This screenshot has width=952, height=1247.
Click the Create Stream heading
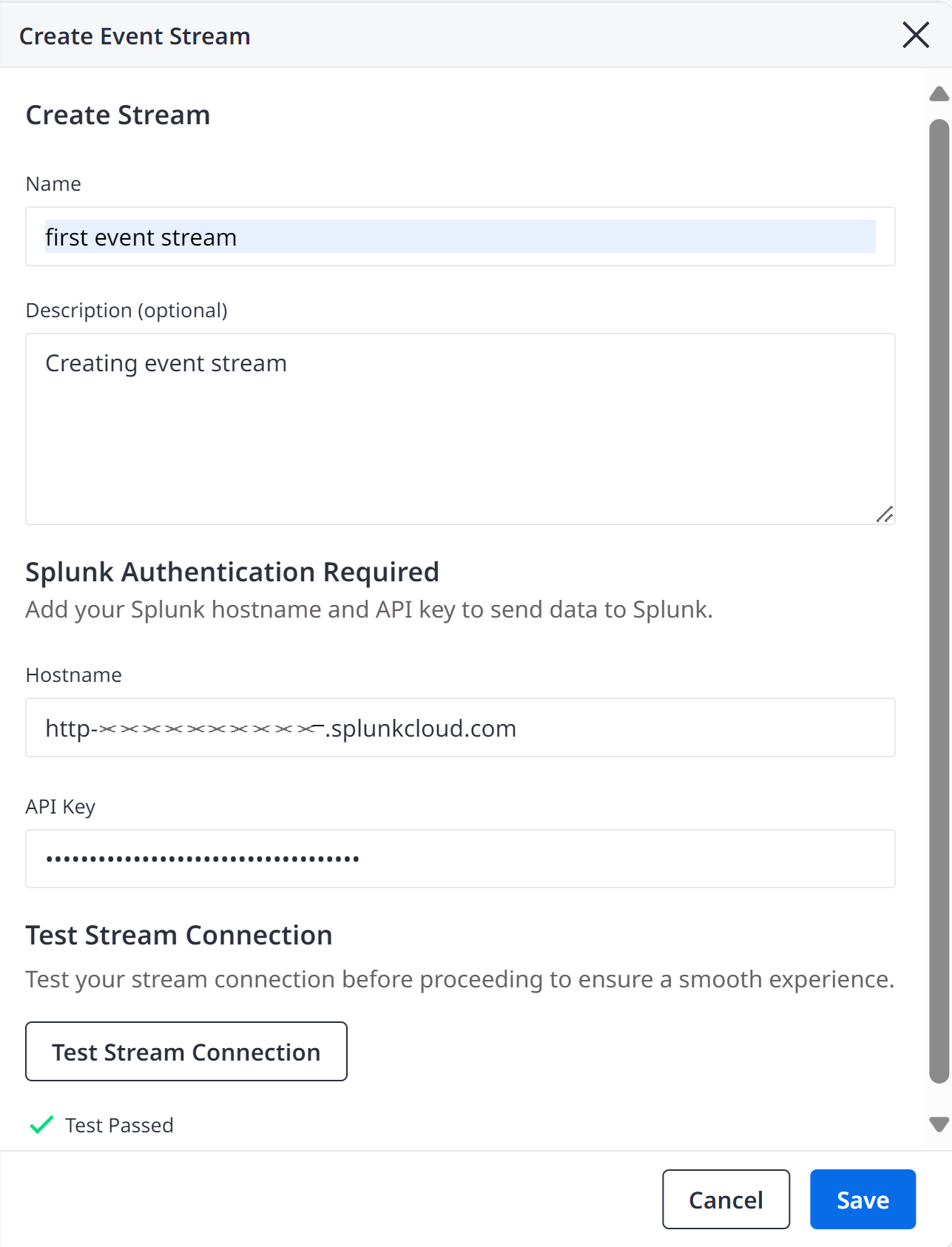coord(118,115)
